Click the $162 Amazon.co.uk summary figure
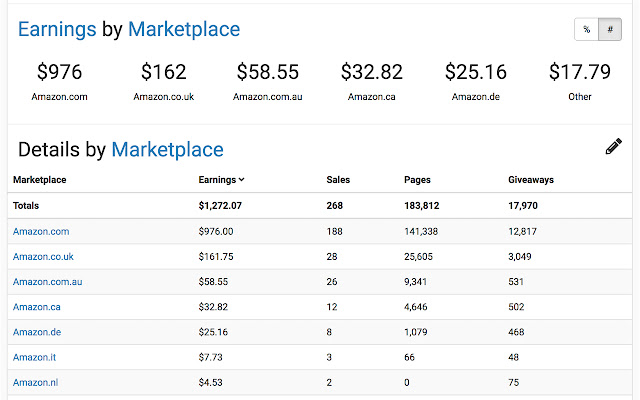 (x=163, y=72)
